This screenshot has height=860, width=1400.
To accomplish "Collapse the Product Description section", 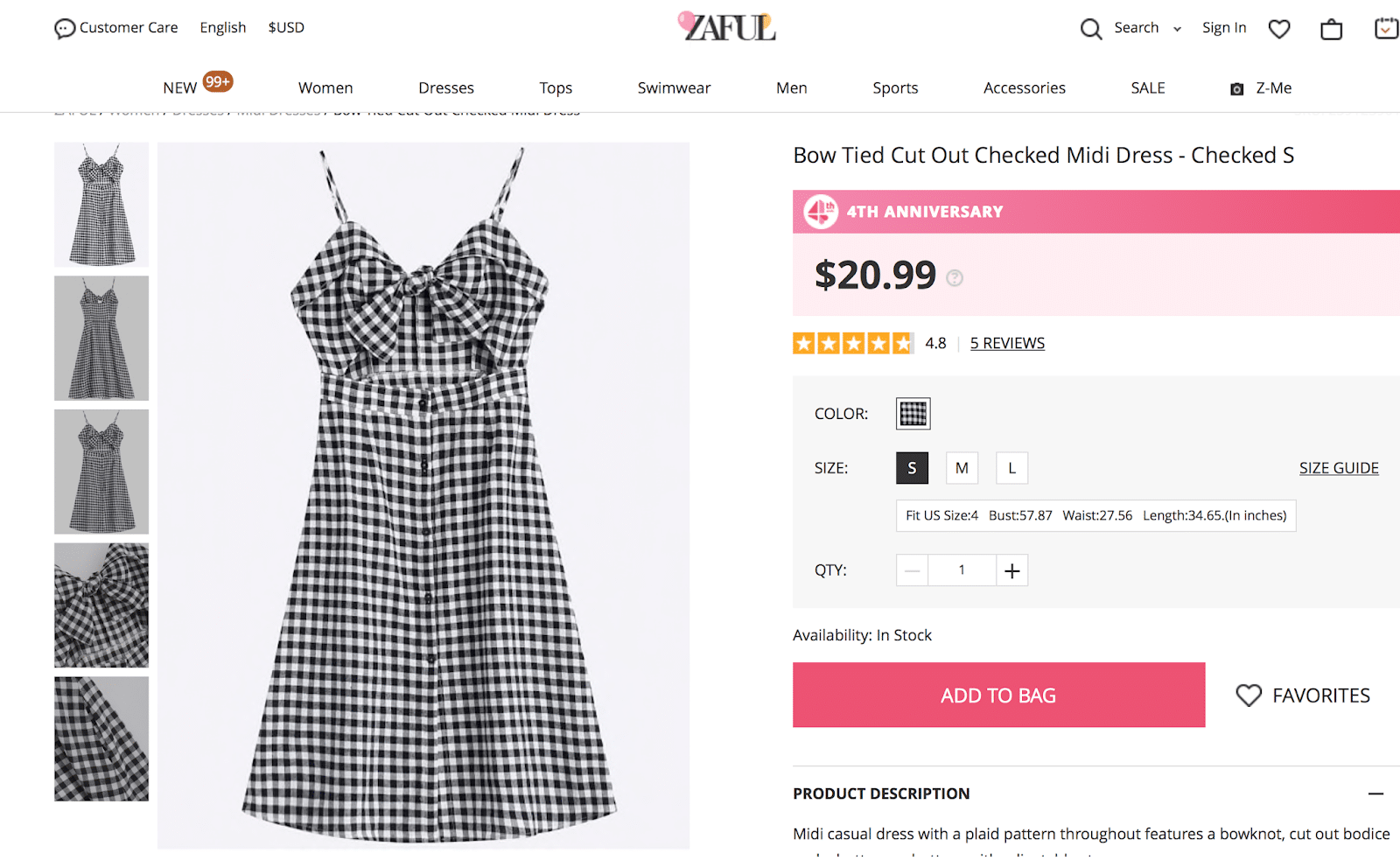I will pyautogui.click(x=1375, y=794).
